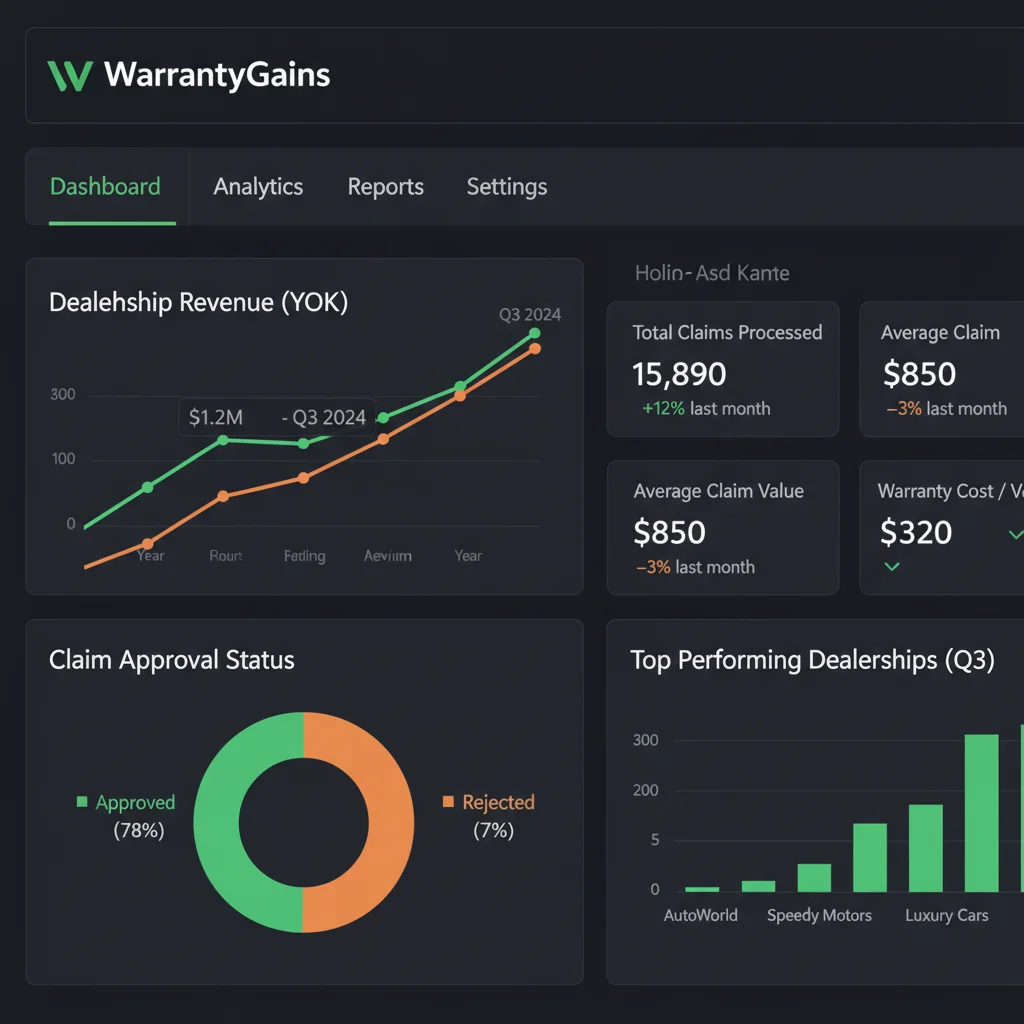Open the Reports tab

coord(385,186)
